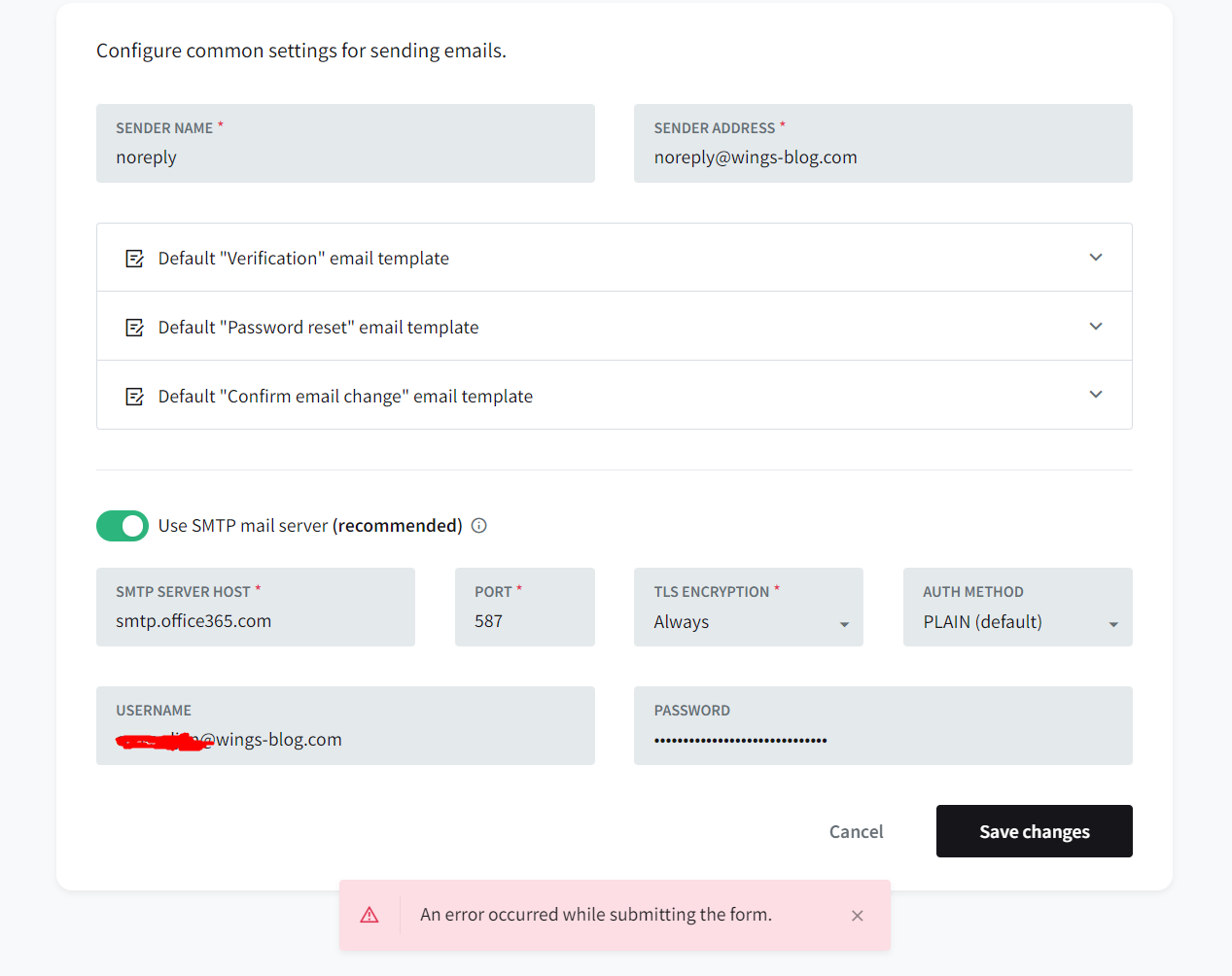Click the Cancel button
The image size is (1232, 976).
coord(855,831)
